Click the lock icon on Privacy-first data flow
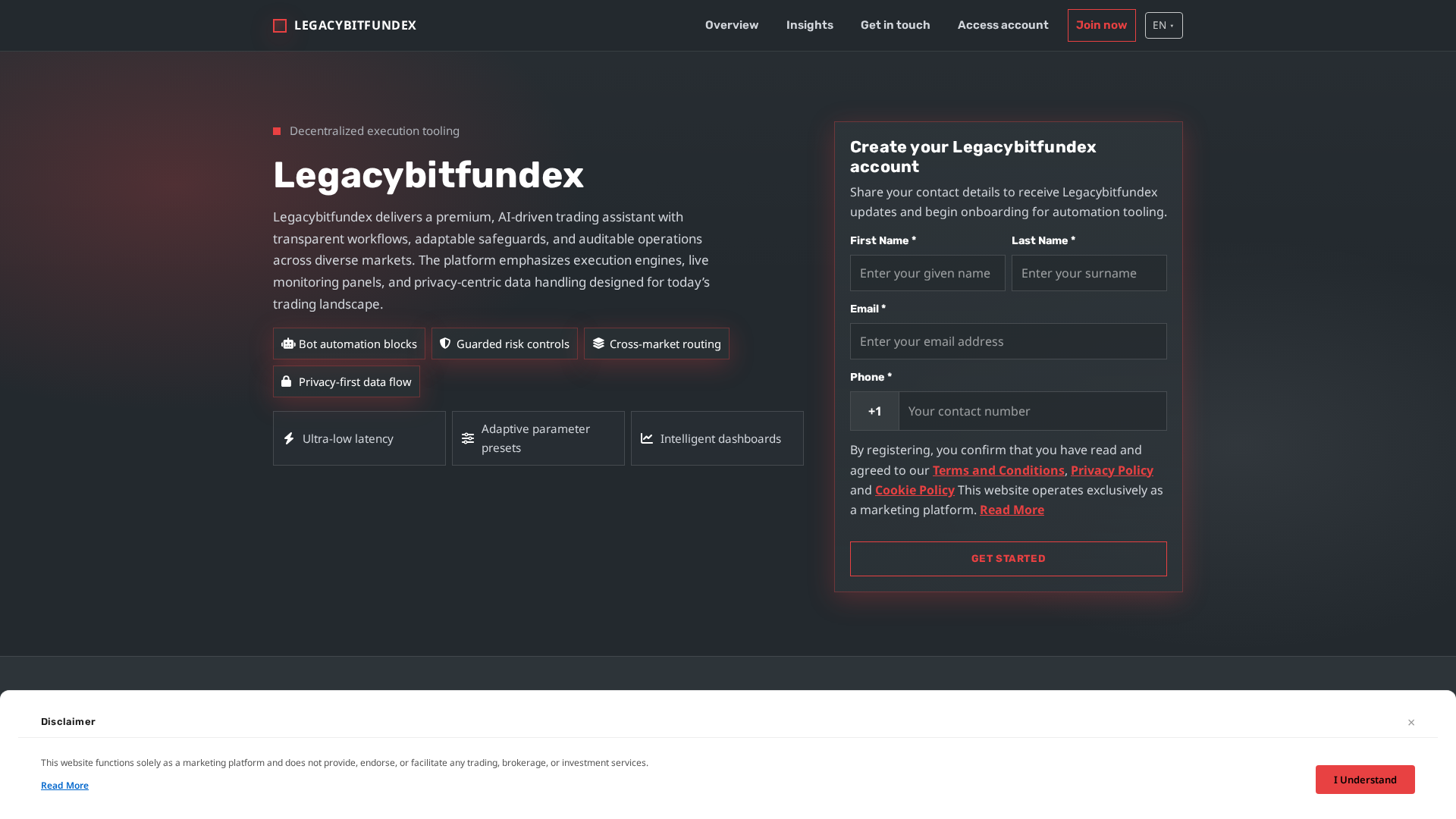This screenshot has width=1456, height=819. coord(287,381)
